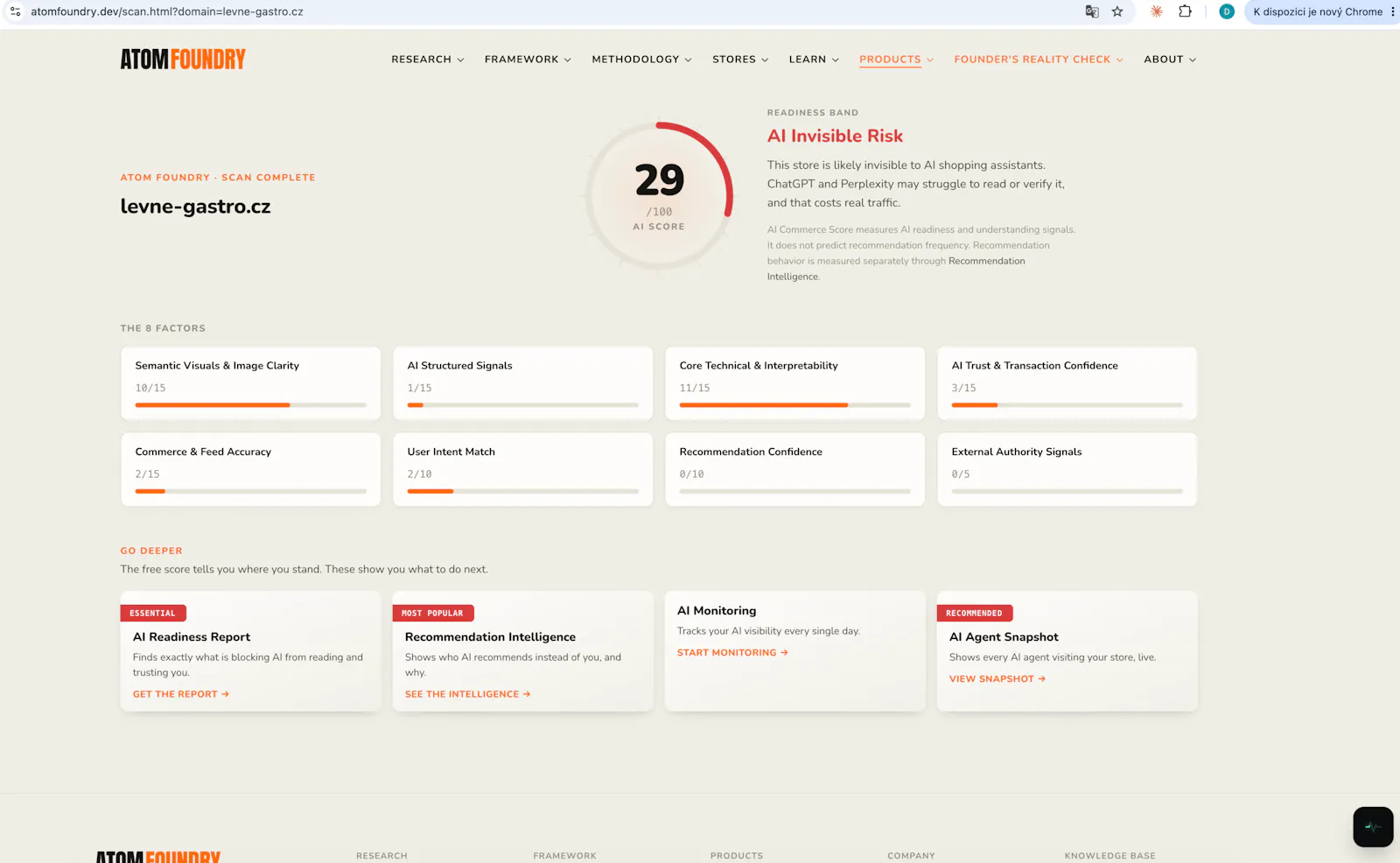Click the AI Readiness Report card title

click(x=192, y=637)
